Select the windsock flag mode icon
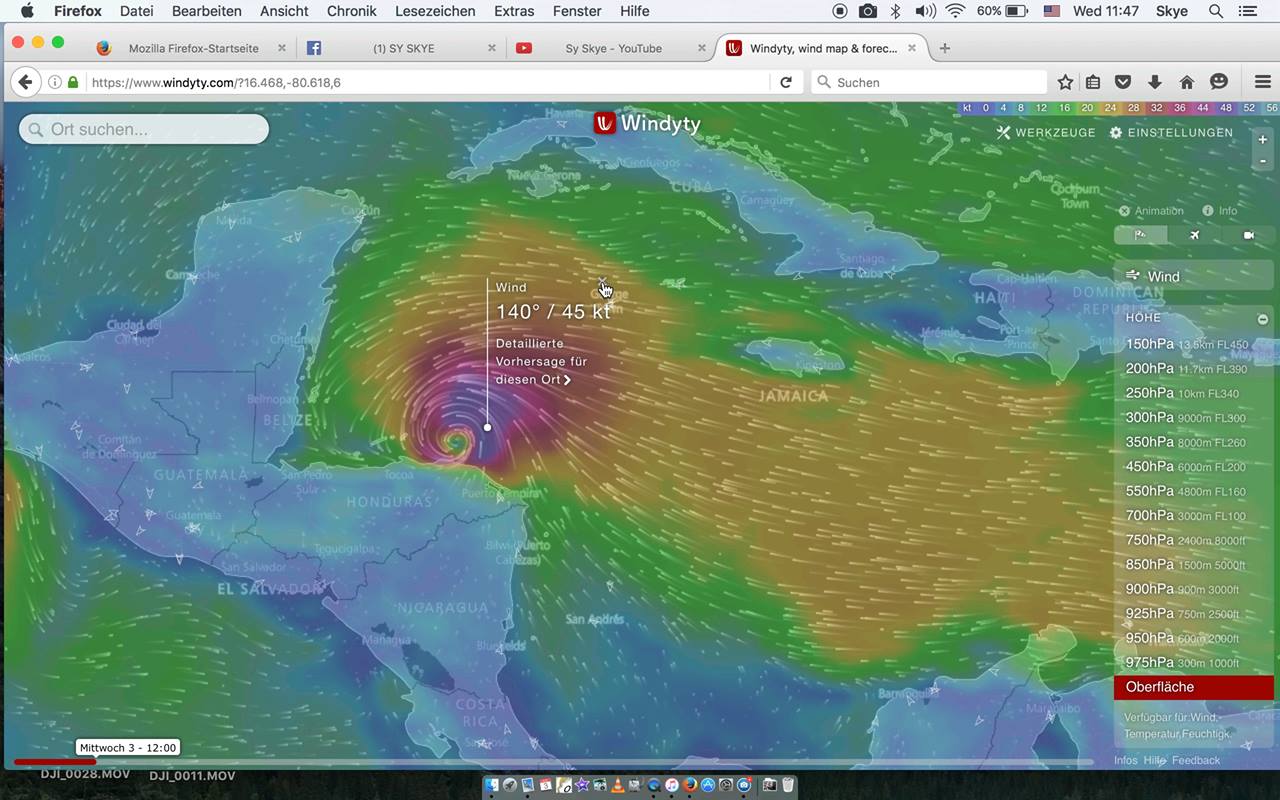This screenshot has height=800, width=1280. click(1140, 235)
